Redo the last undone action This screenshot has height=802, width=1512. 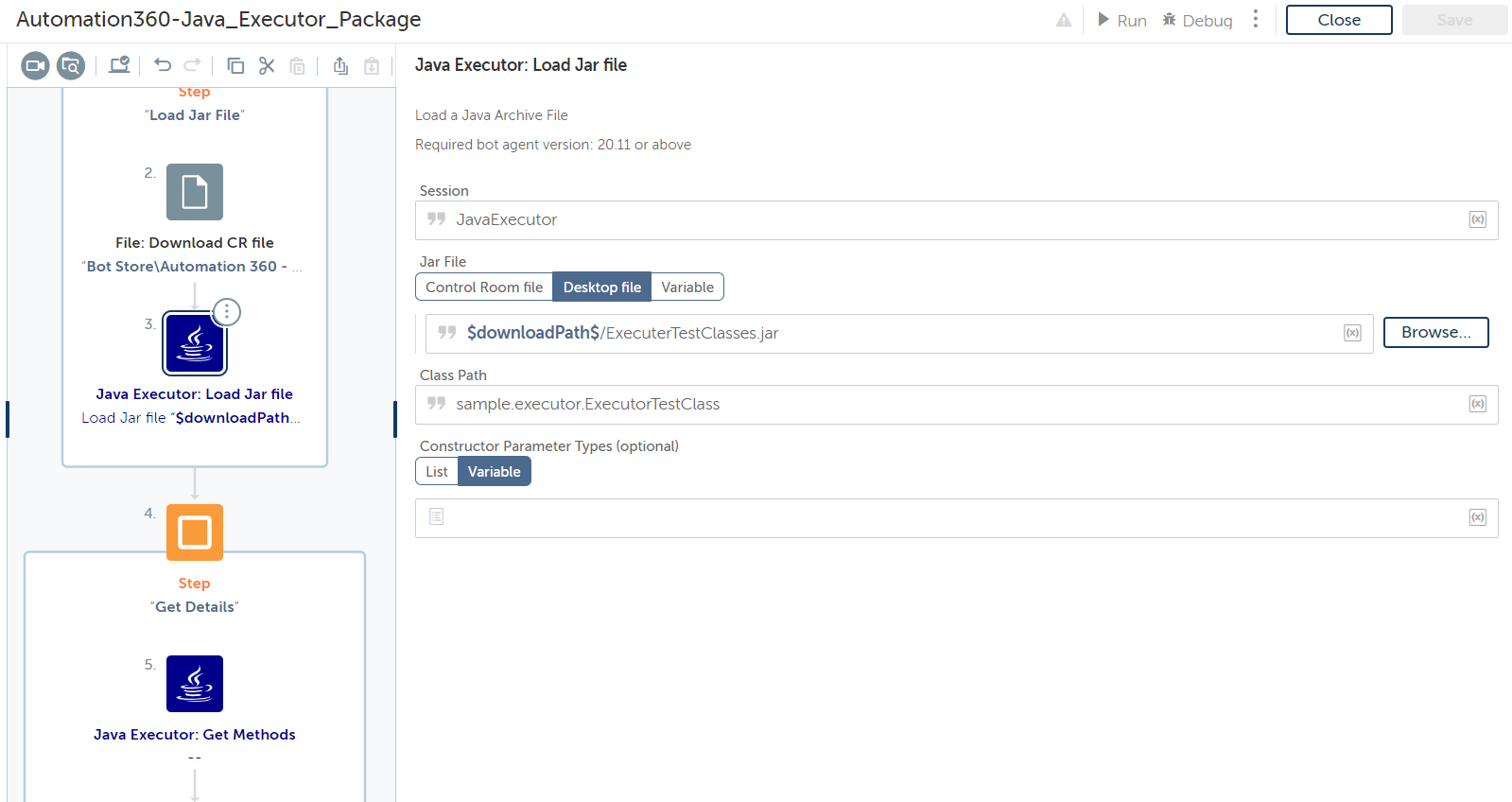[x=192, y=65]
